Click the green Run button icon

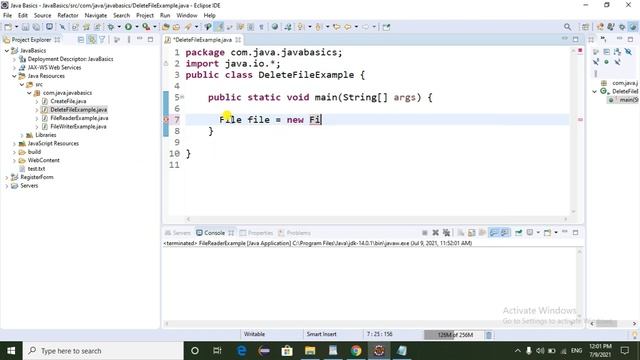pos(129,27)
